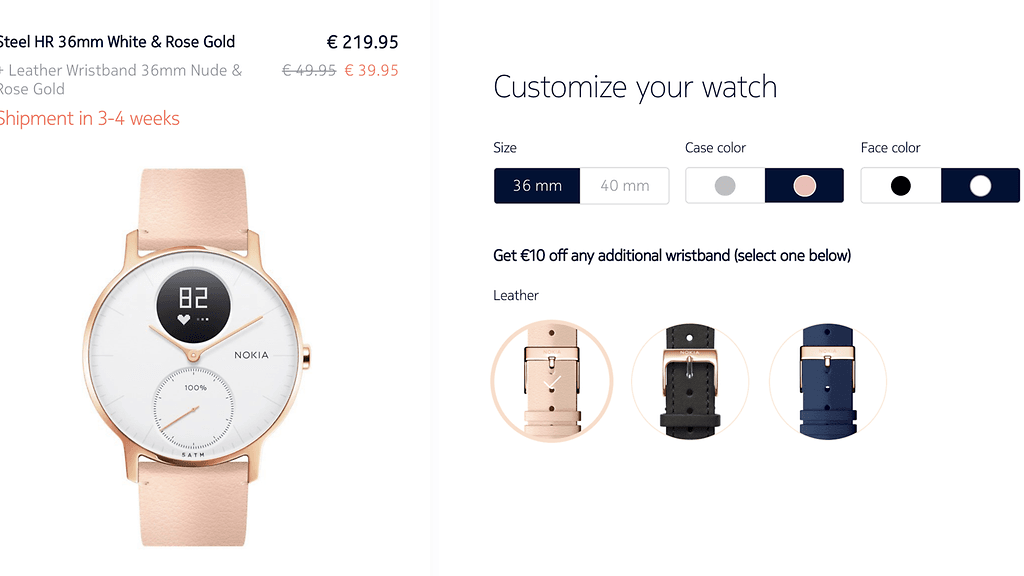This screenshot has width=1024, height=576.
Task: Pick the silver case color swatch
Action: [725, 185]
